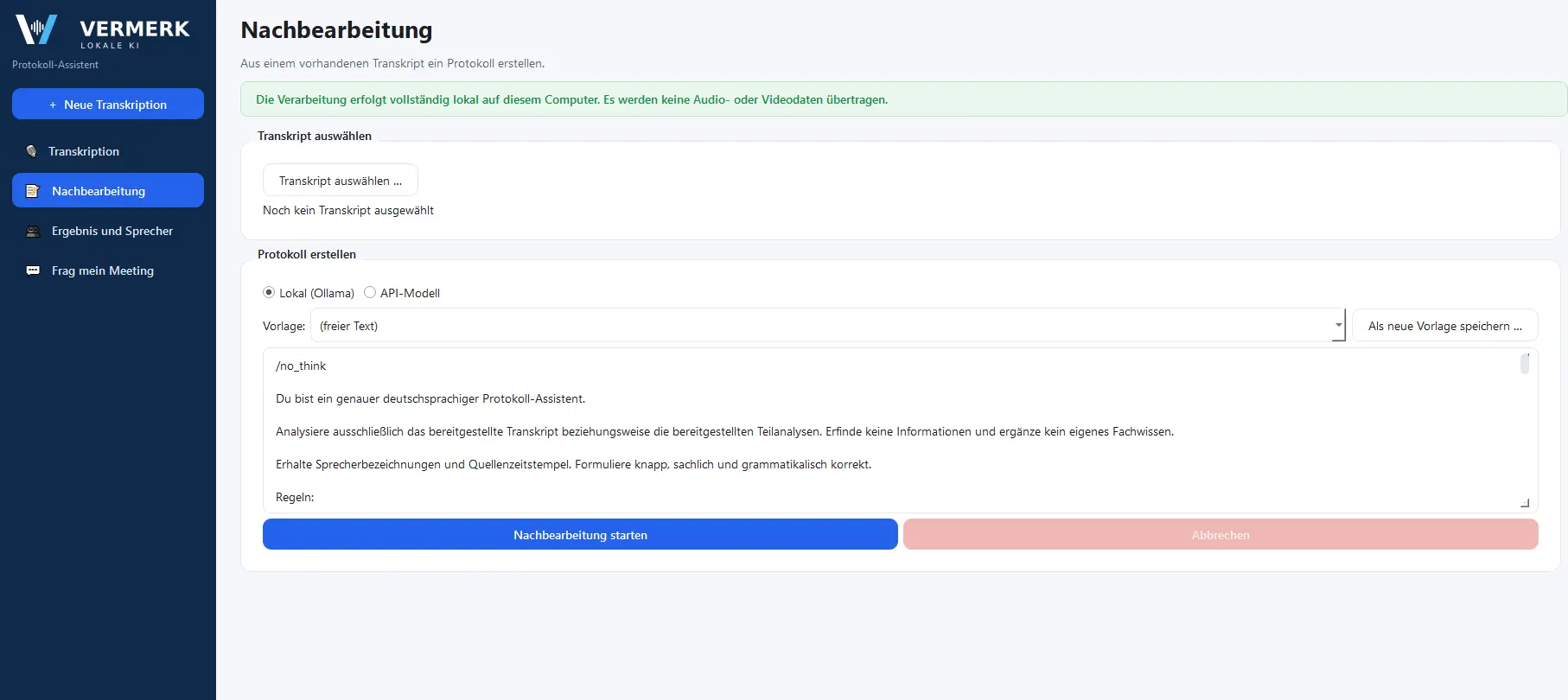Click the 'Vorlage:' label
This screenshot has width=1568, height=700.
pos(284,326)
